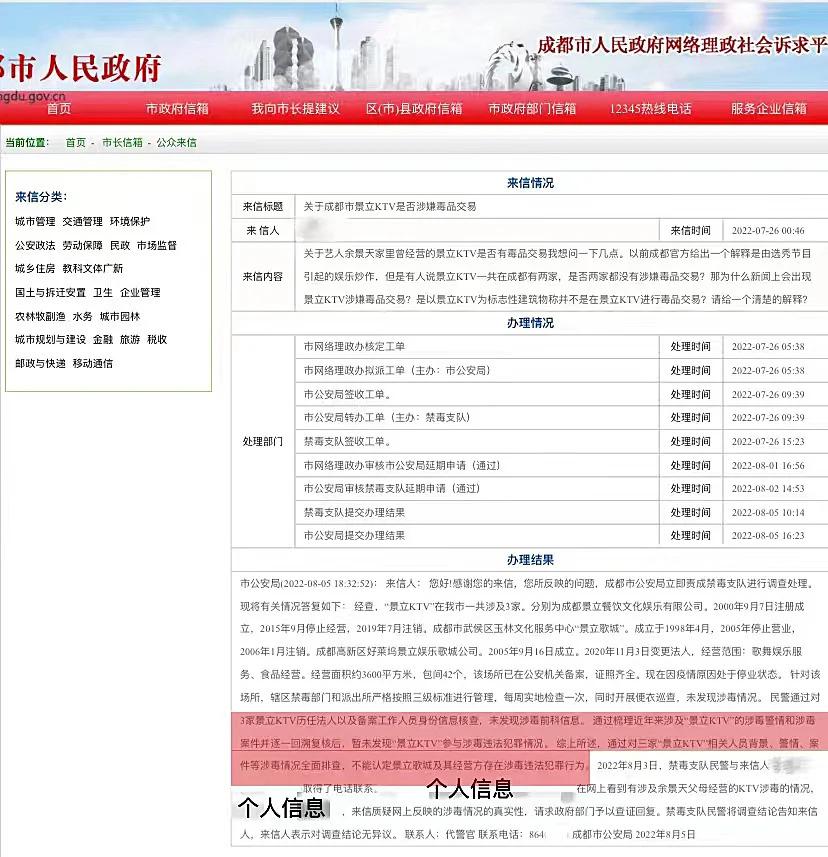The width and height of the screenshot is (828, 857).
Task: Filter letters by 交通管理 category
Action: coord(83,221)
